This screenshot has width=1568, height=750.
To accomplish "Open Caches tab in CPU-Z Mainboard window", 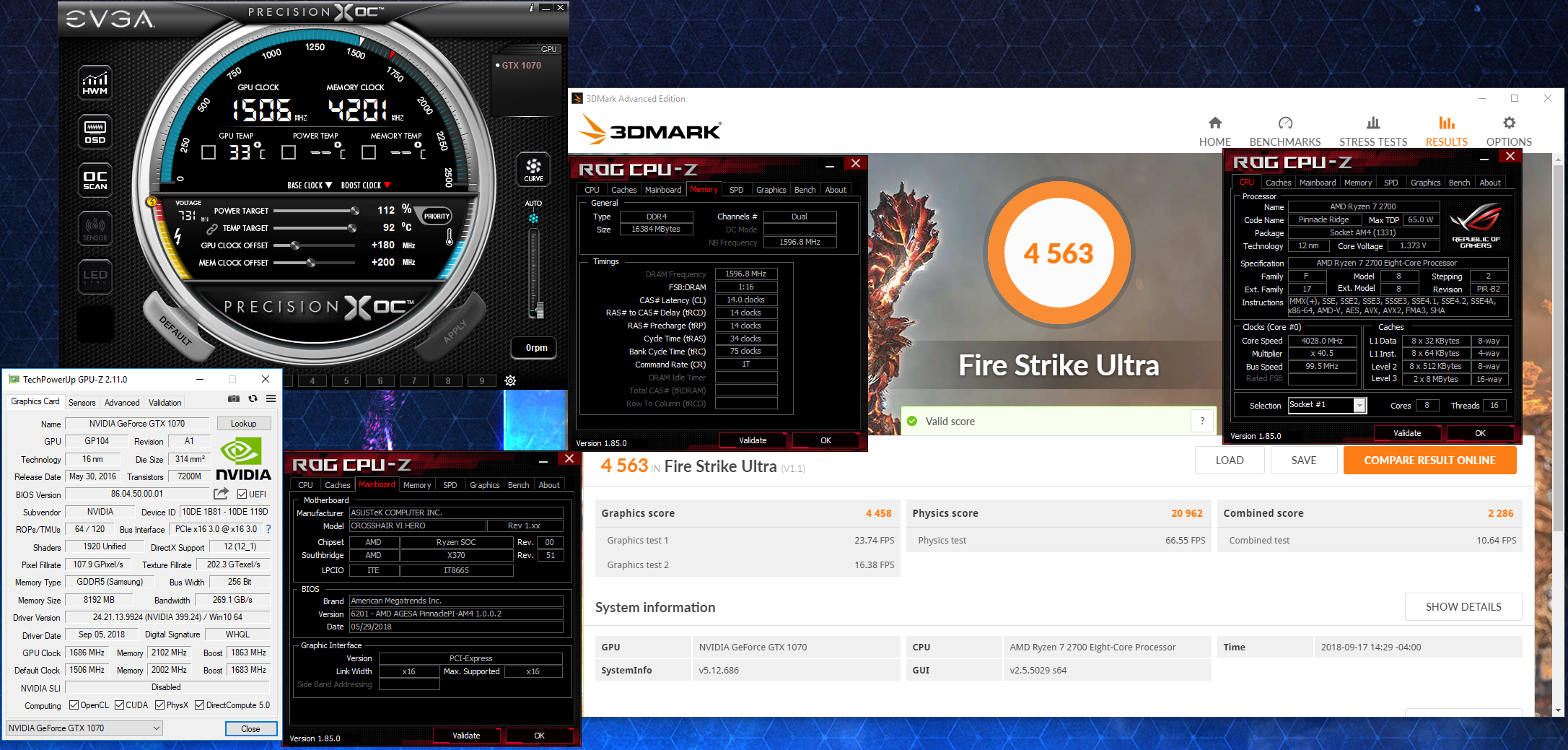I will [337, 485].
